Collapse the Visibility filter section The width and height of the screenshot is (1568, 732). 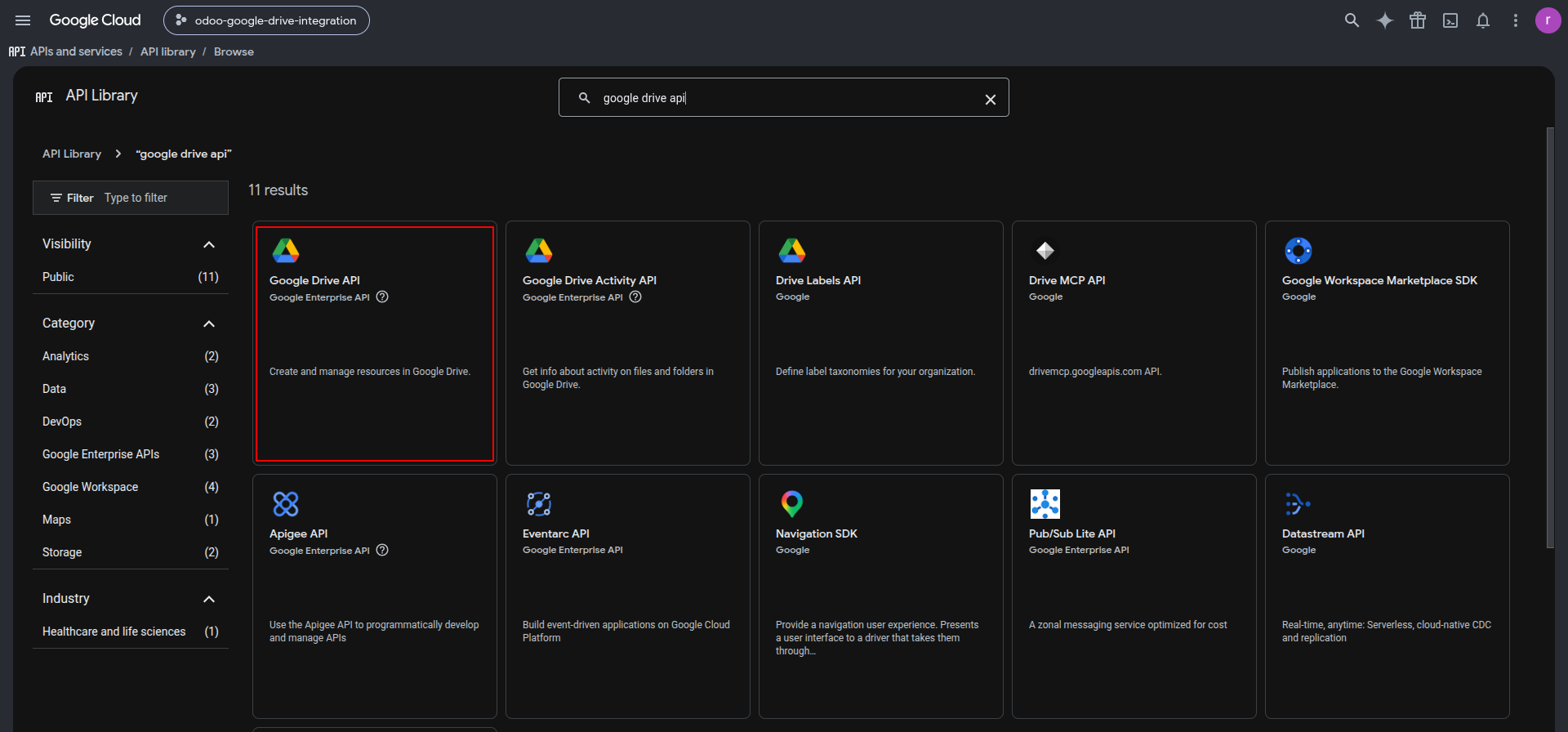(x=209, y=244)
